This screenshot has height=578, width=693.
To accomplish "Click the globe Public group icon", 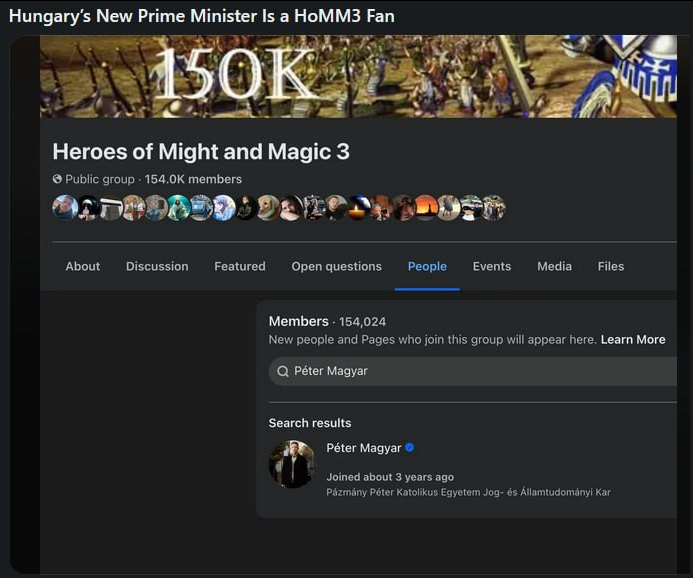I will point(57,179).
